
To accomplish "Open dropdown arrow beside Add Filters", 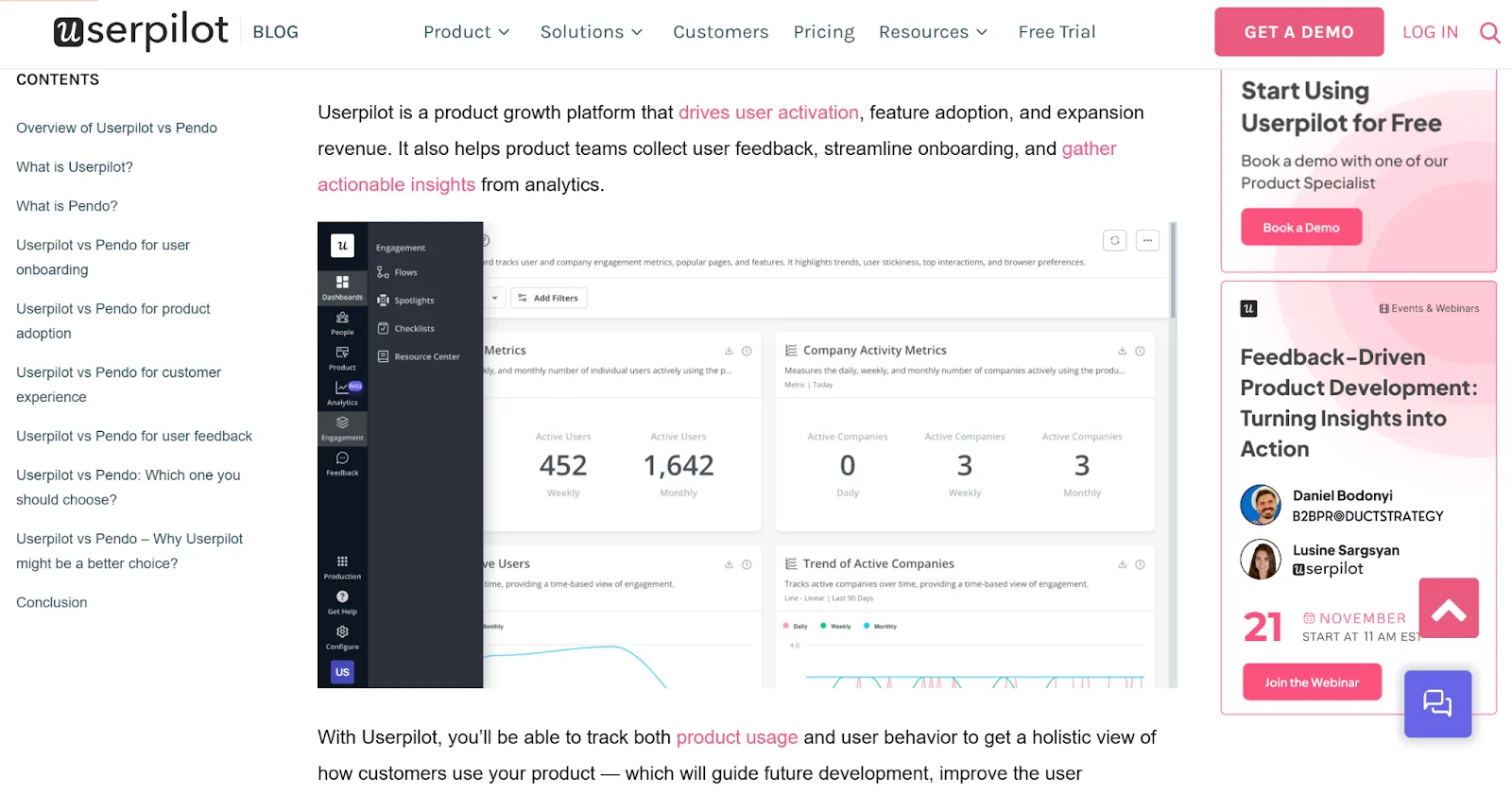I will [x=494, y=298].
